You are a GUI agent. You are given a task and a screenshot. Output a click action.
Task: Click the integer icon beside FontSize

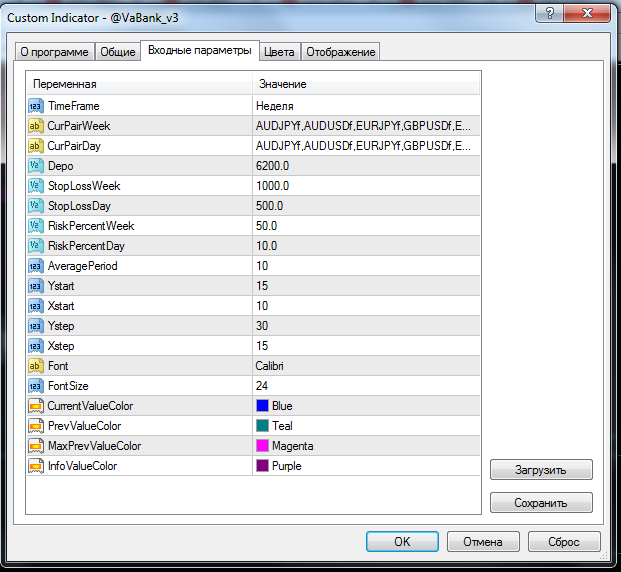36,386
